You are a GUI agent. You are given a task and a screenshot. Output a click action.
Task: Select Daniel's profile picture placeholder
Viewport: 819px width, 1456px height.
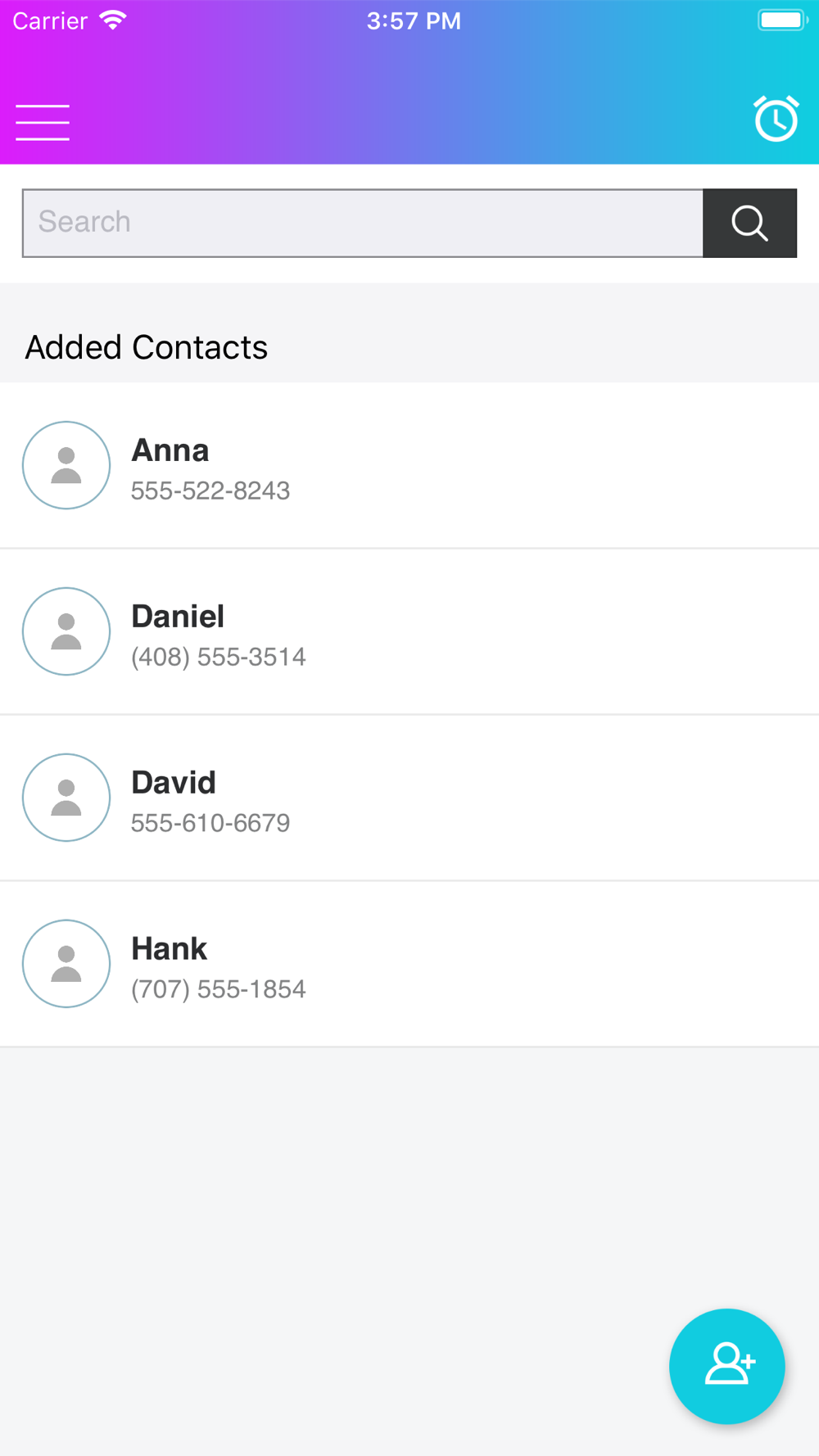[x=66, y=631]
